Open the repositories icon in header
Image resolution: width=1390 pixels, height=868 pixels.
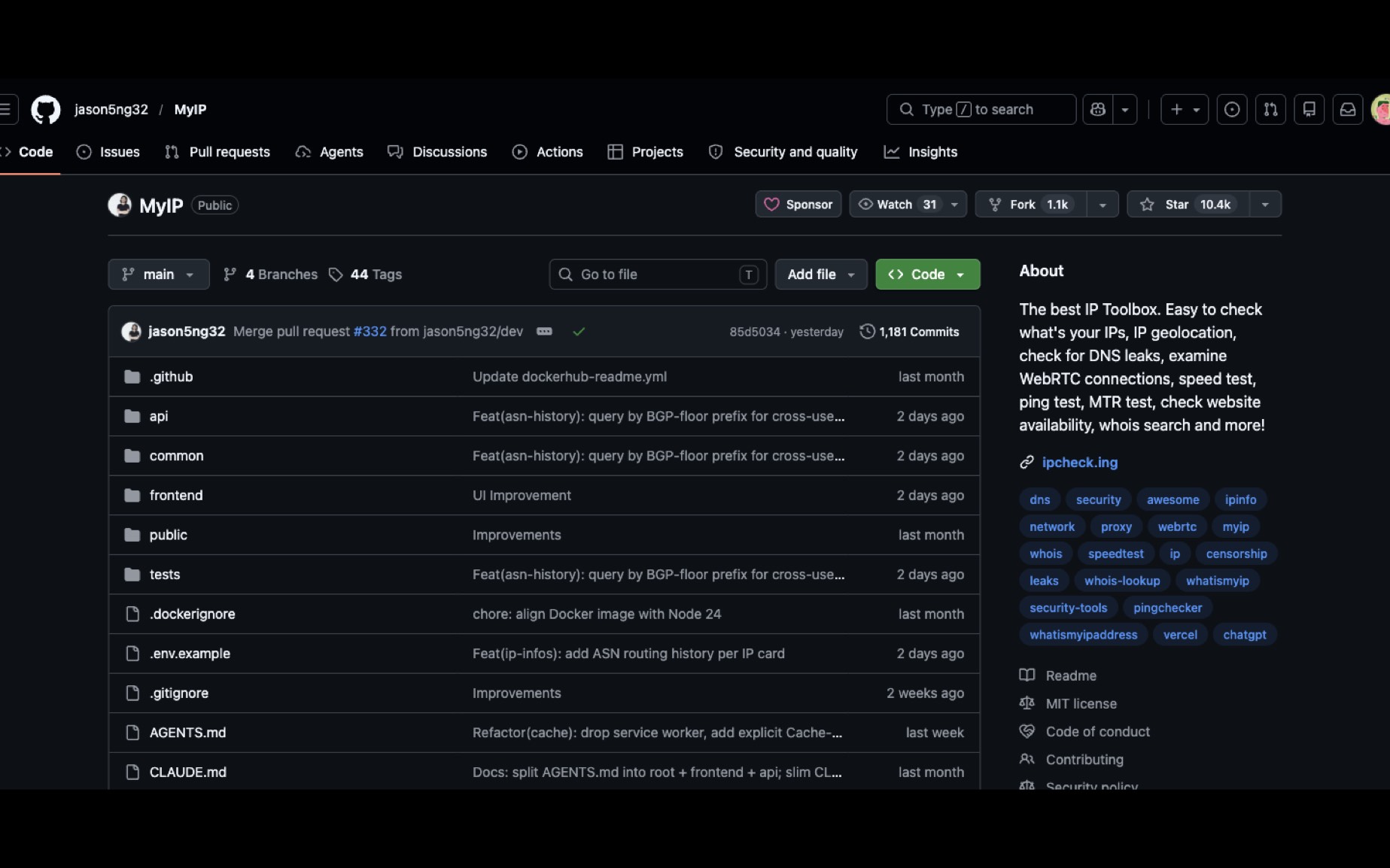click(1309, 110)
